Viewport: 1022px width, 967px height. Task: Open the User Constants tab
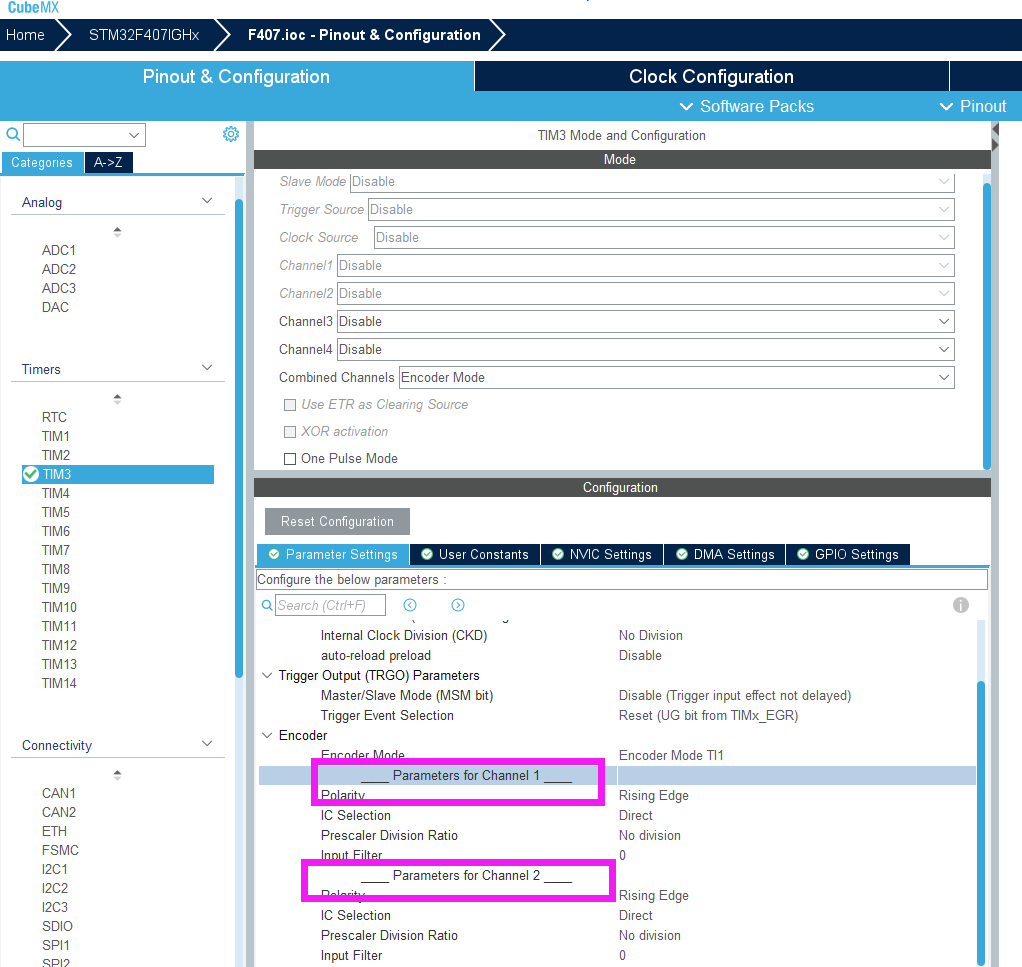click(x=475, y=555)
